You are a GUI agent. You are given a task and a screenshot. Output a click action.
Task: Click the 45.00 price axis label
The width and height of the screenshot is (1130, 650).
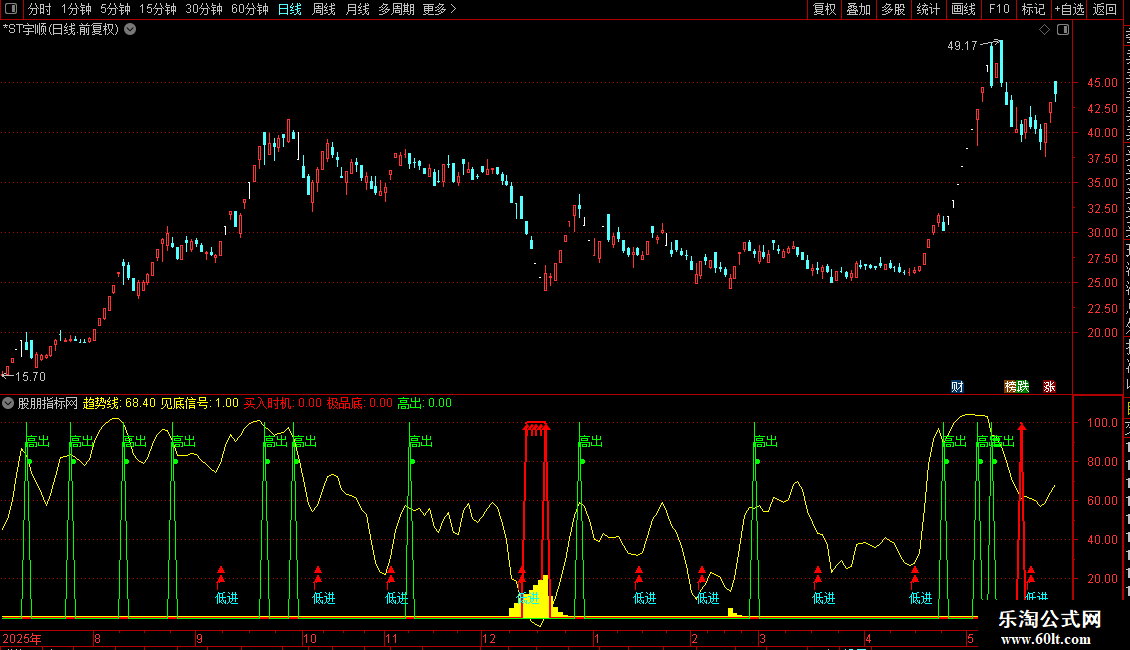point(1103,83)
